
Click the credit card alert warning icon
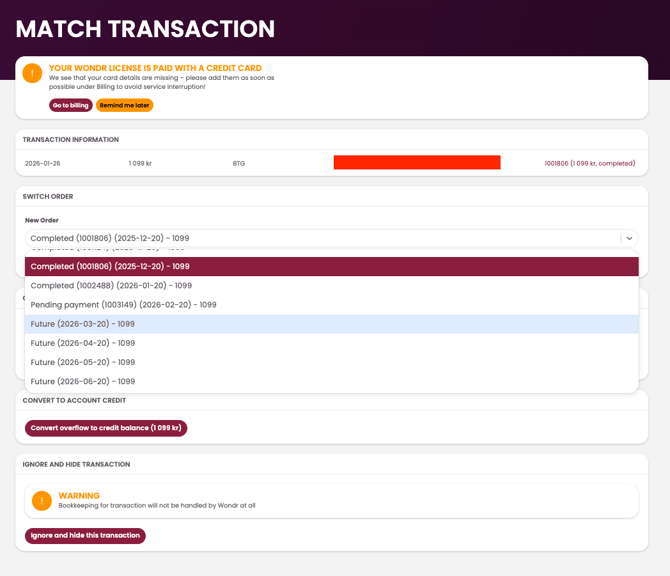pyautogui.click(x=32, y=74)
